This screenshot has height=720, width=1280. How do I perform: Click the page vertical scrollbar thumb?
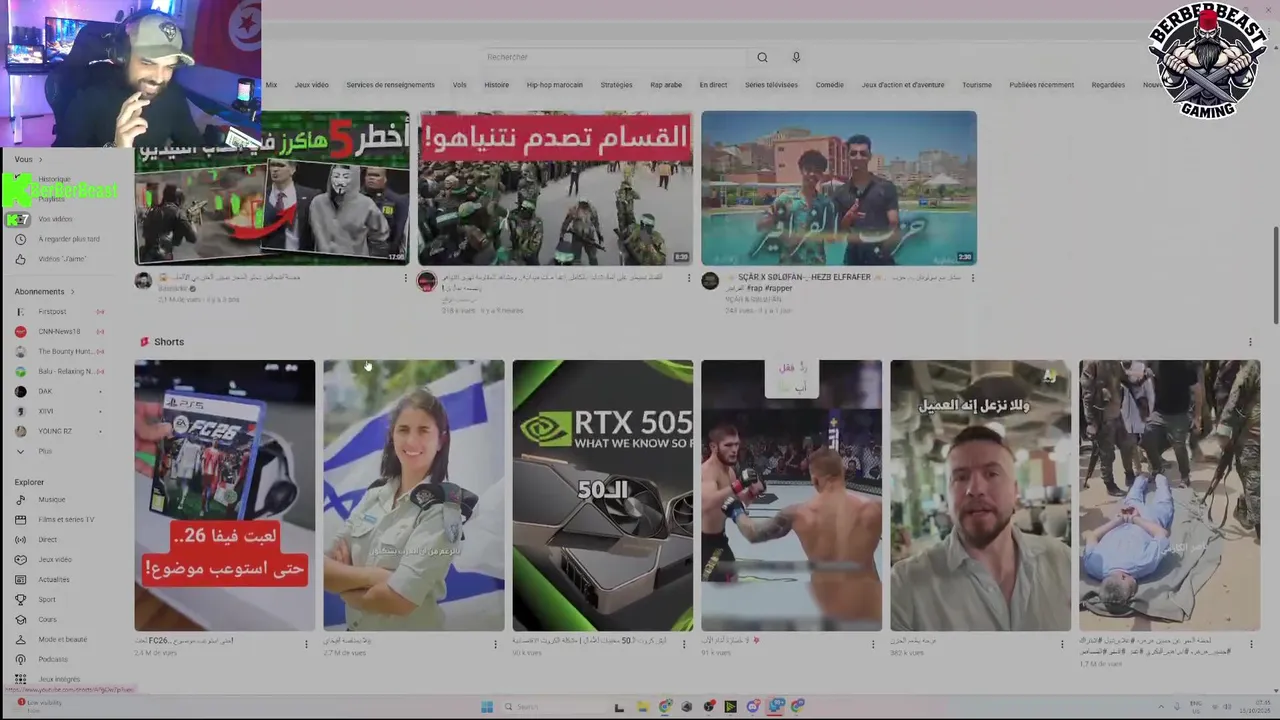(1275, 274)
